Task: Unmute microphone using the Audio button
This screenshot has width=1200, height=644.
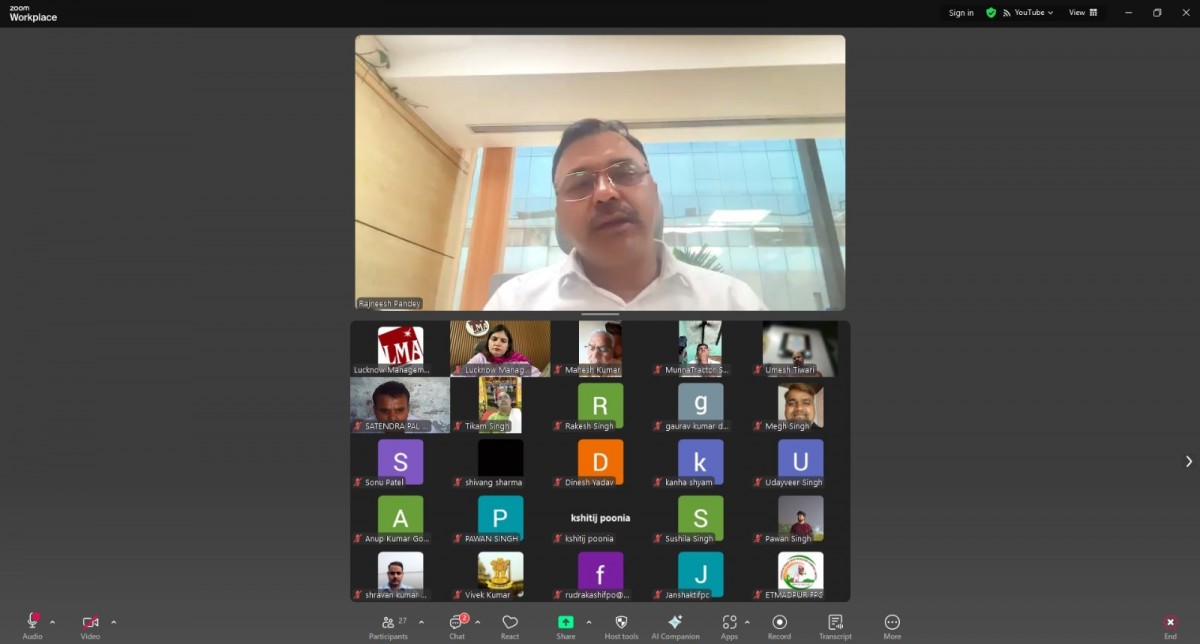Action: (32, 626)
